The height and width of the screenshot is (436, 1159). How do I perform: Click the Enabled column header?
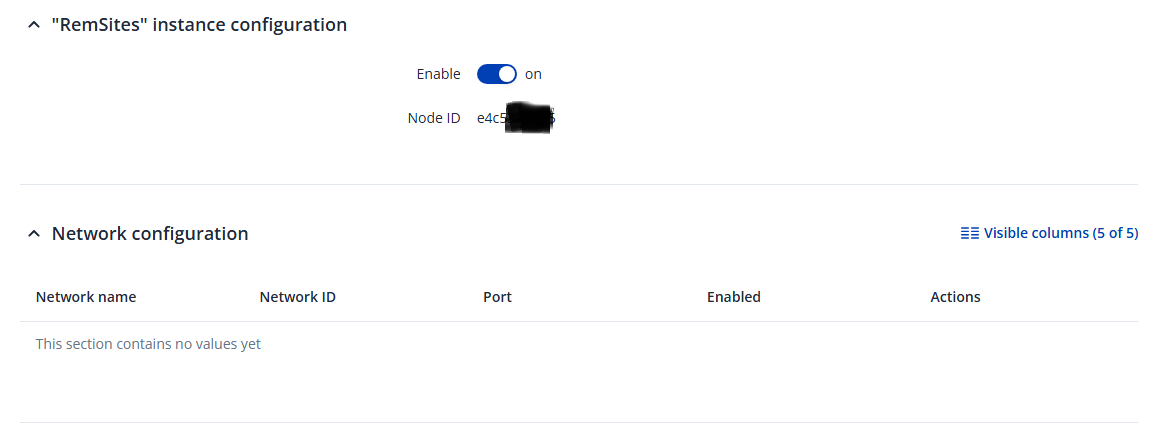click(x=733, y=297)
